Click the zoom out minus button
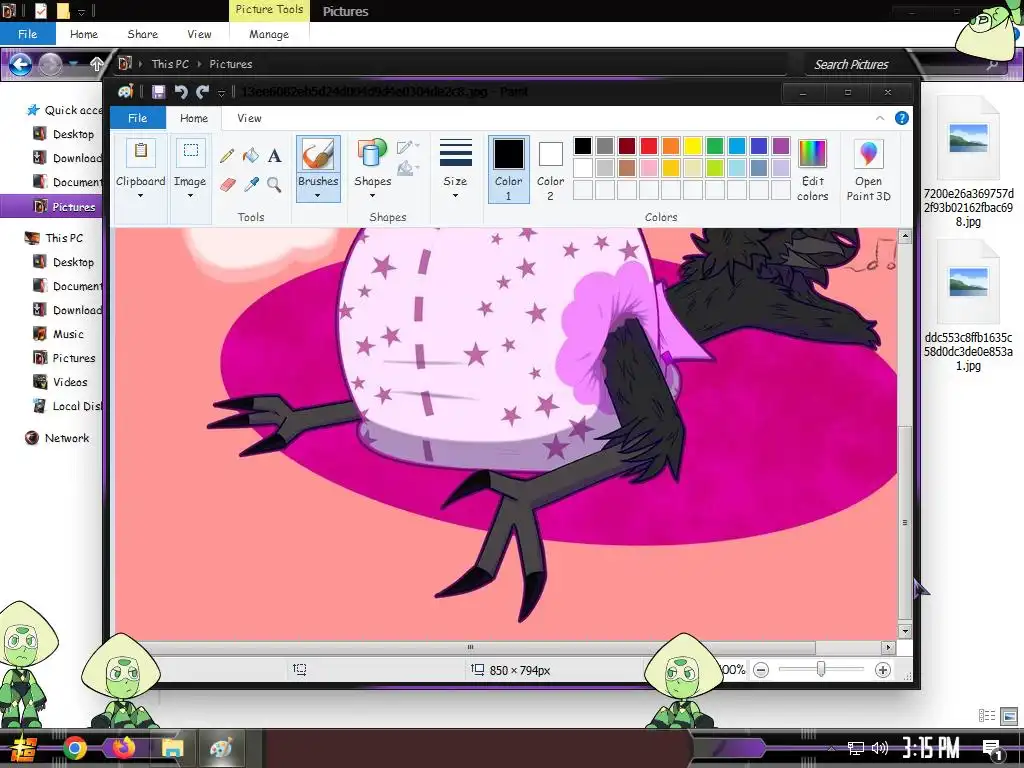 coord(761,669)
